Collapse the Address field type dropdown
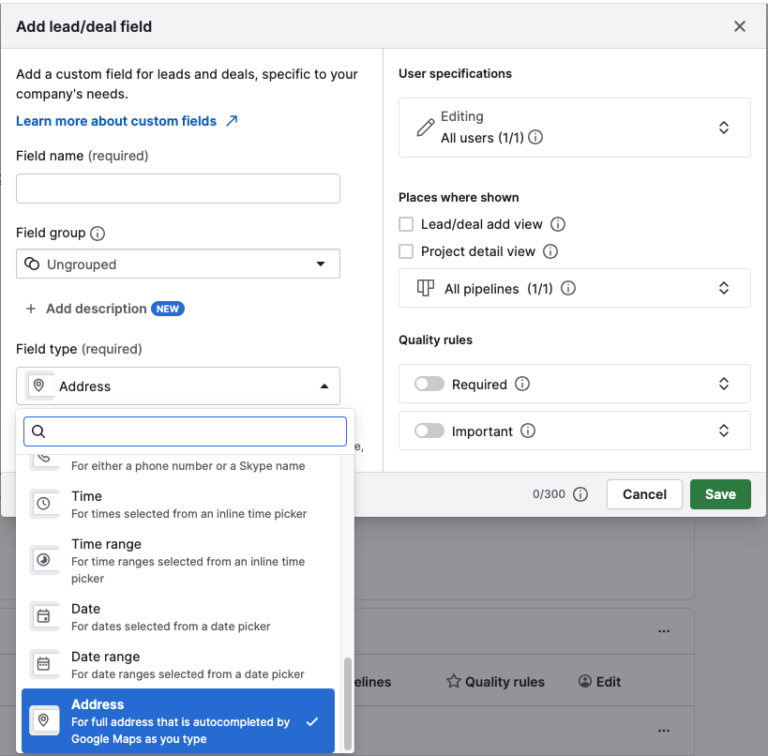This screenshot has width=768, height=756. coord(178,386)
